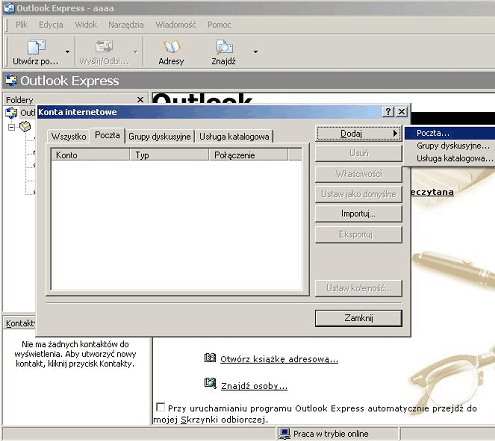Switch to the Wszystko tab
This screenshot has width=495, height=441.
[68, 136]
